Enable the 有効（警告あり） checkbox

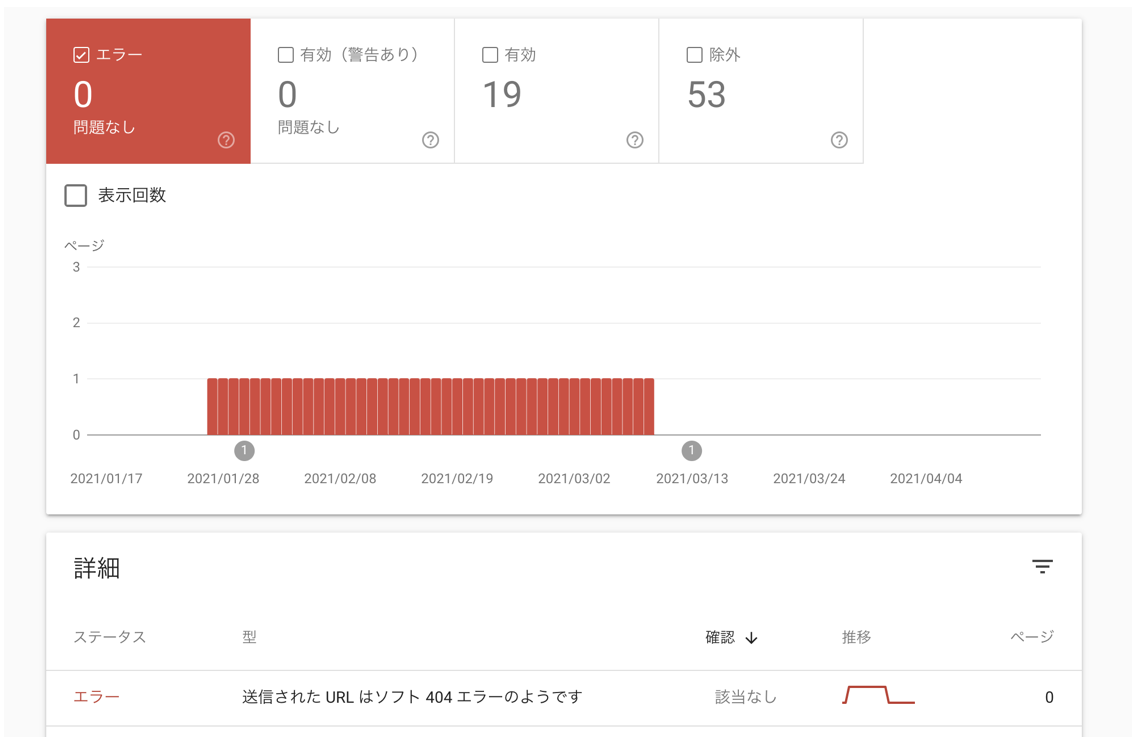pyautogui.click(x=286, y=55)
